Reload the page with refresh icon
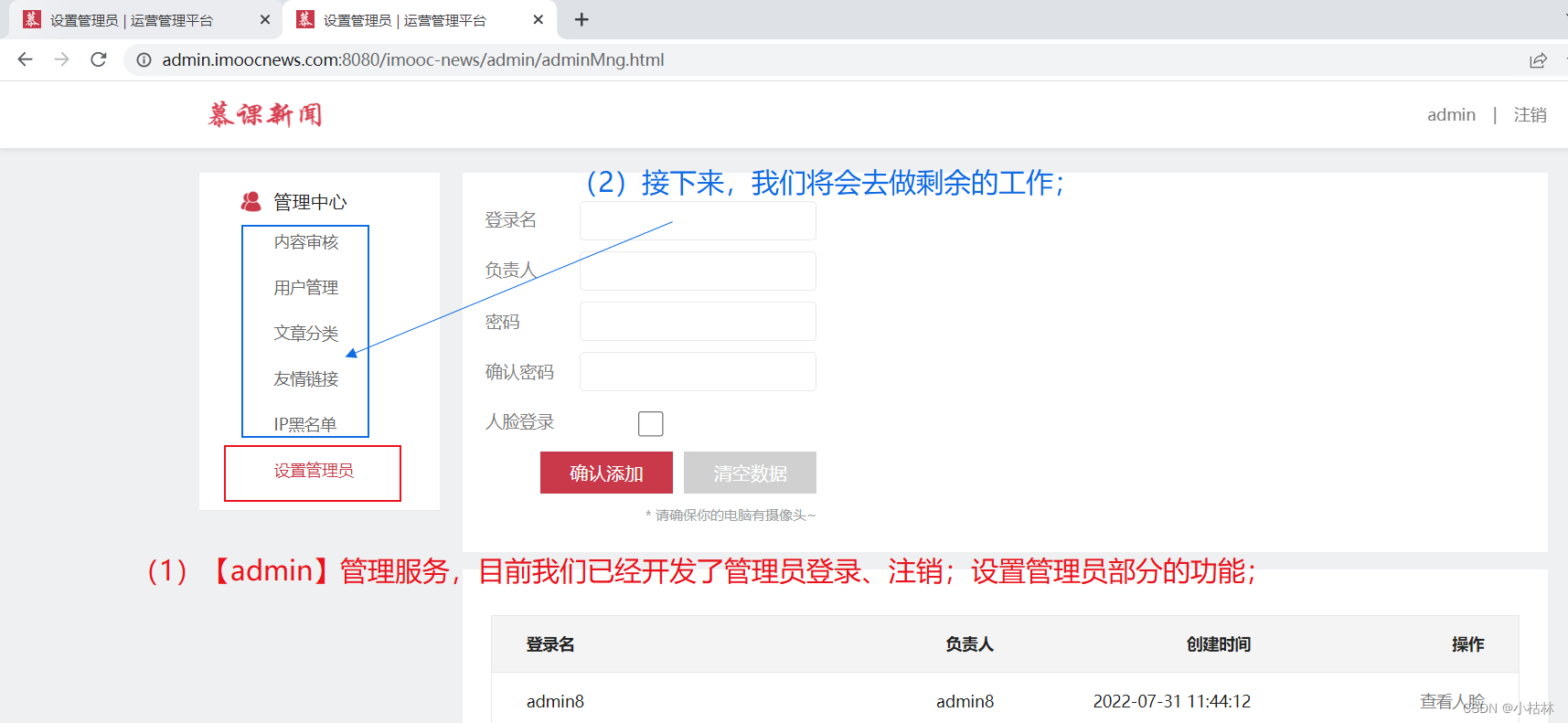The image size is (1568, 723). pyautogui.click(x=99, y=59)
